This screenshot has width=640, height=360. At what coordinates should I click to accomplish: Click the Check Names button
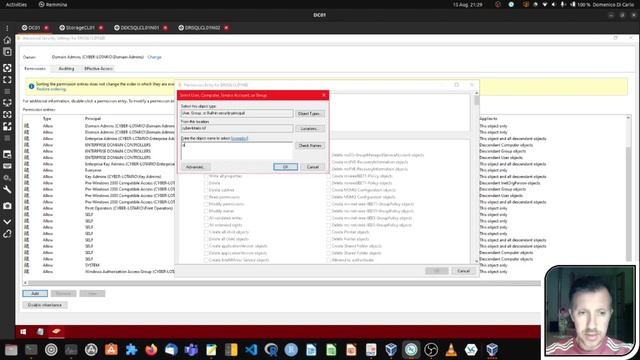pos(310,145)
